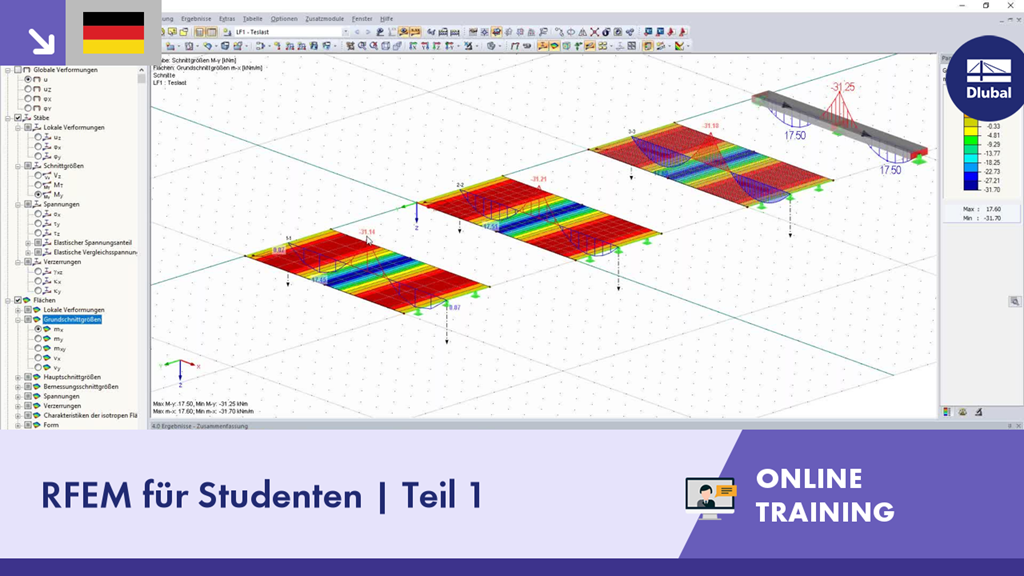Expand the Bemessungsschnittgrößen tree node
This screenshot has height=576, width=1024.
(18, 387)
